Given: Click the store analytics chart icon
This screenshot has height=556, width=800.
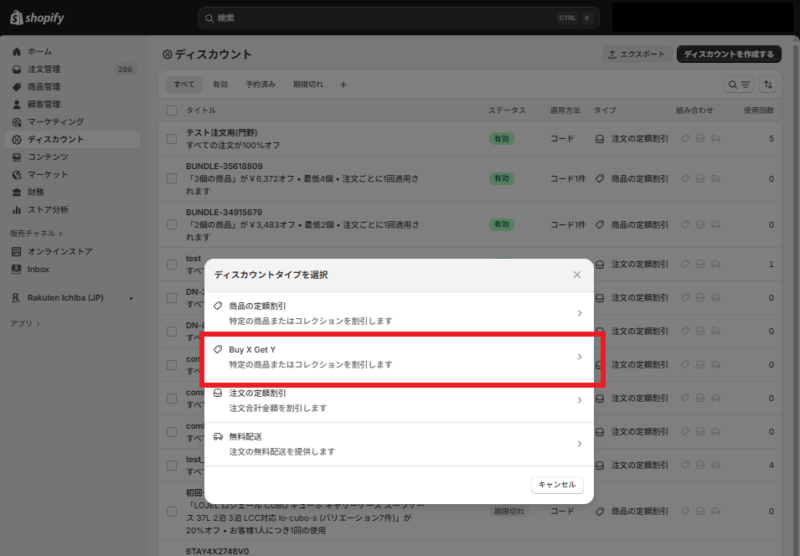Looking at the screenshot, I should click(x=16, y=209).
